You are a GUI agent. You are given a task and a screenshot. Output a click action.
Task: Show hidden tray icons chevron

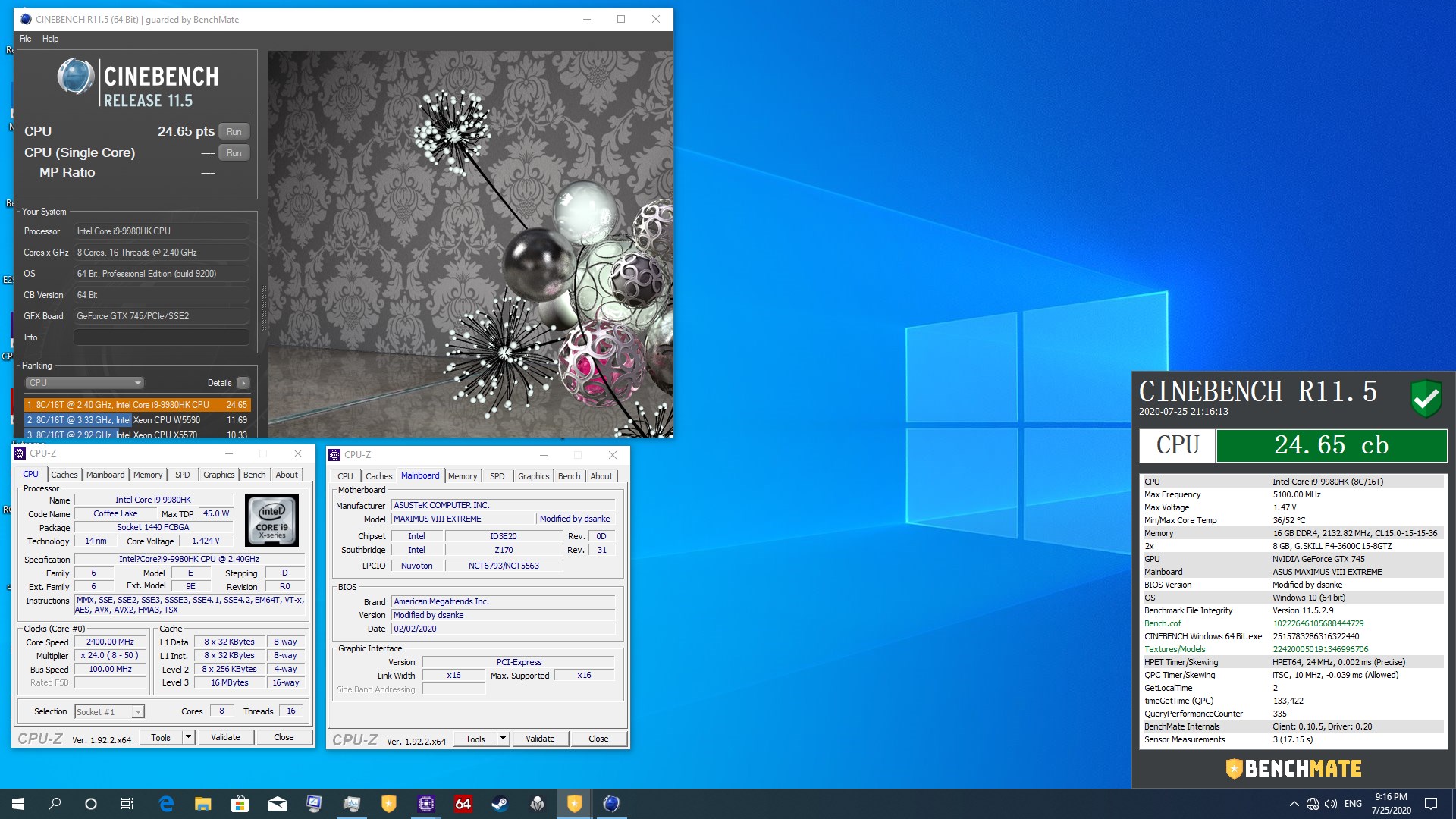click(1294, 804)
